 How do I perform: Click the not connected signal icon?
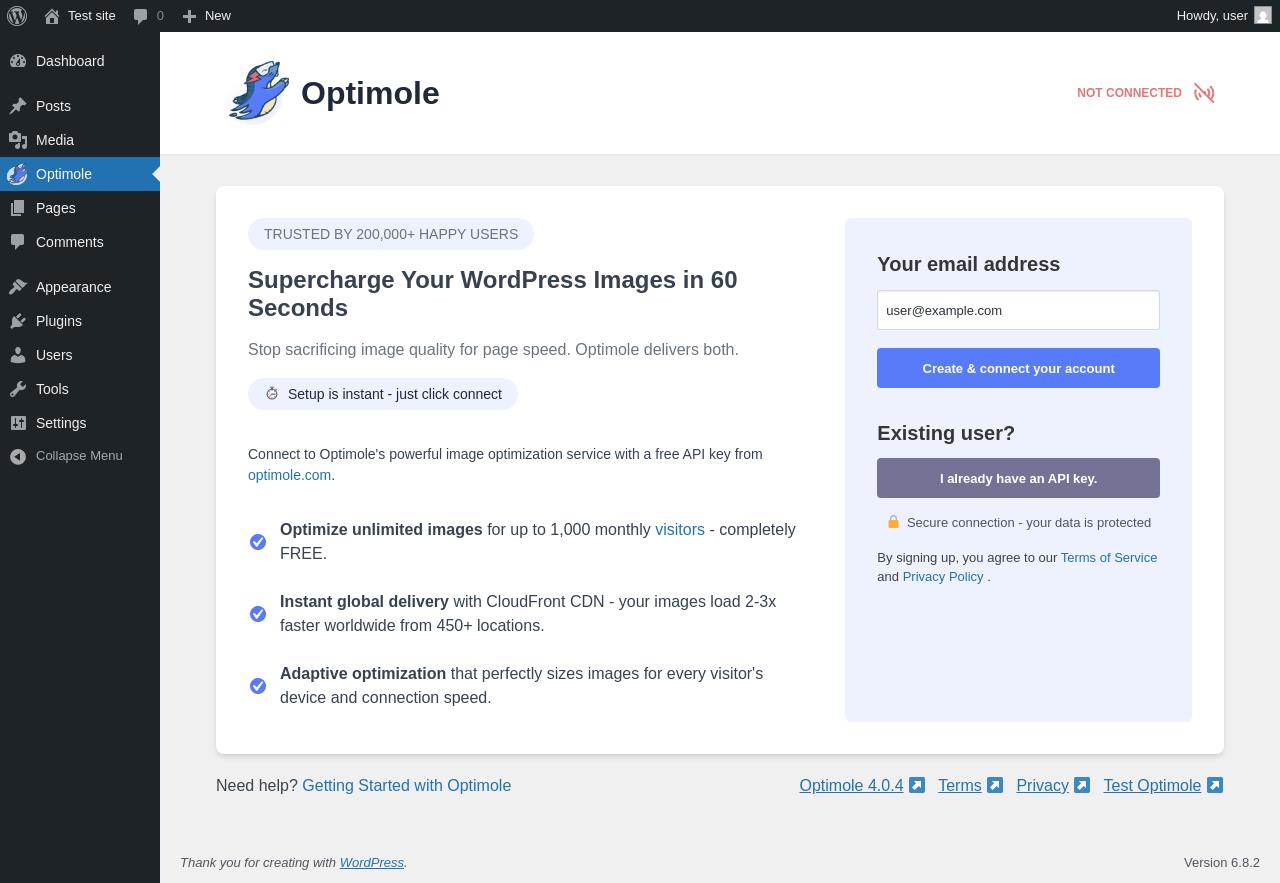(x=1204, y=93)
